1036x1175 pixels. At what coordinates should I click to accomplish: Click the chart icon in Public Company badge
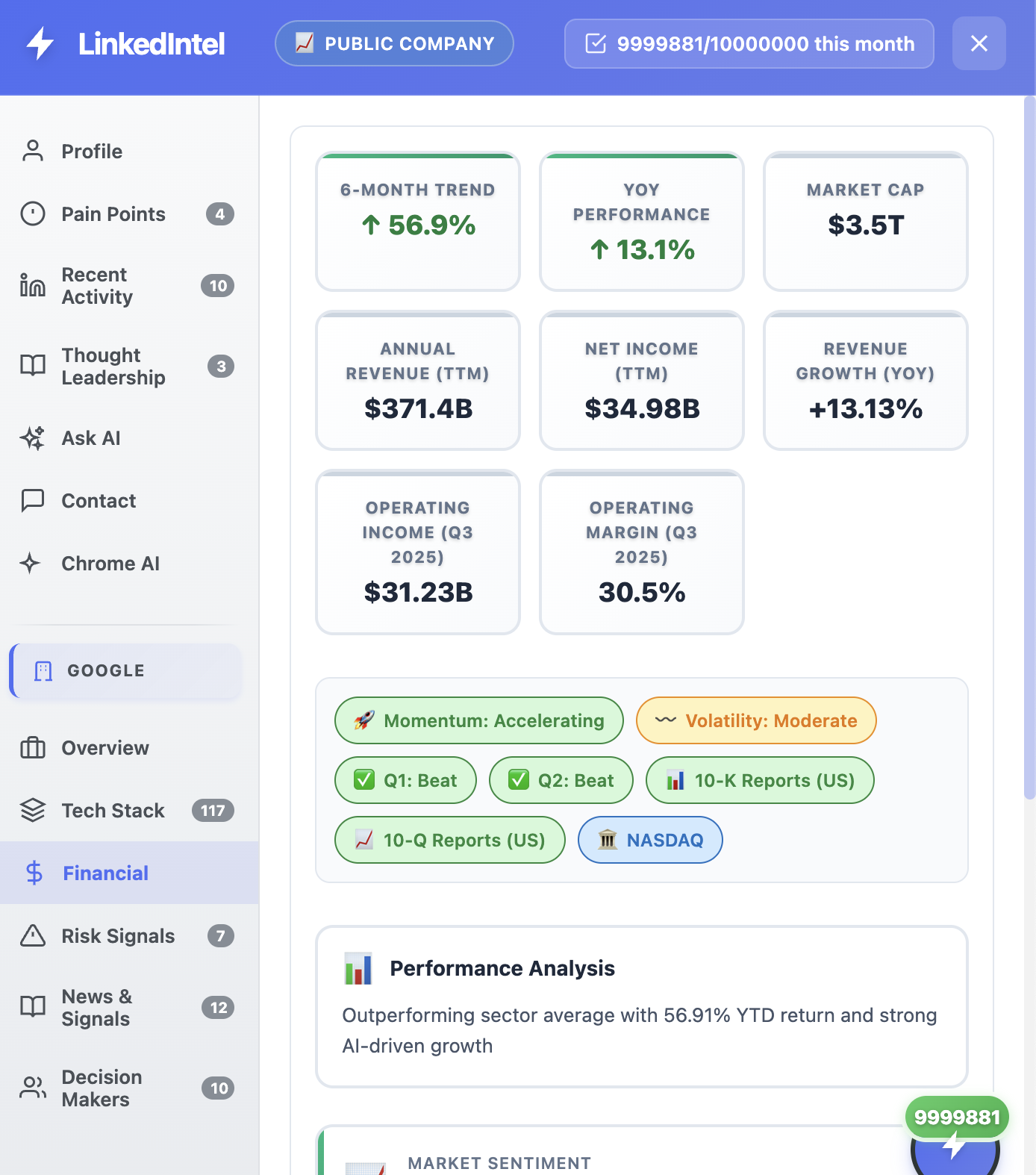click(305, 43)
